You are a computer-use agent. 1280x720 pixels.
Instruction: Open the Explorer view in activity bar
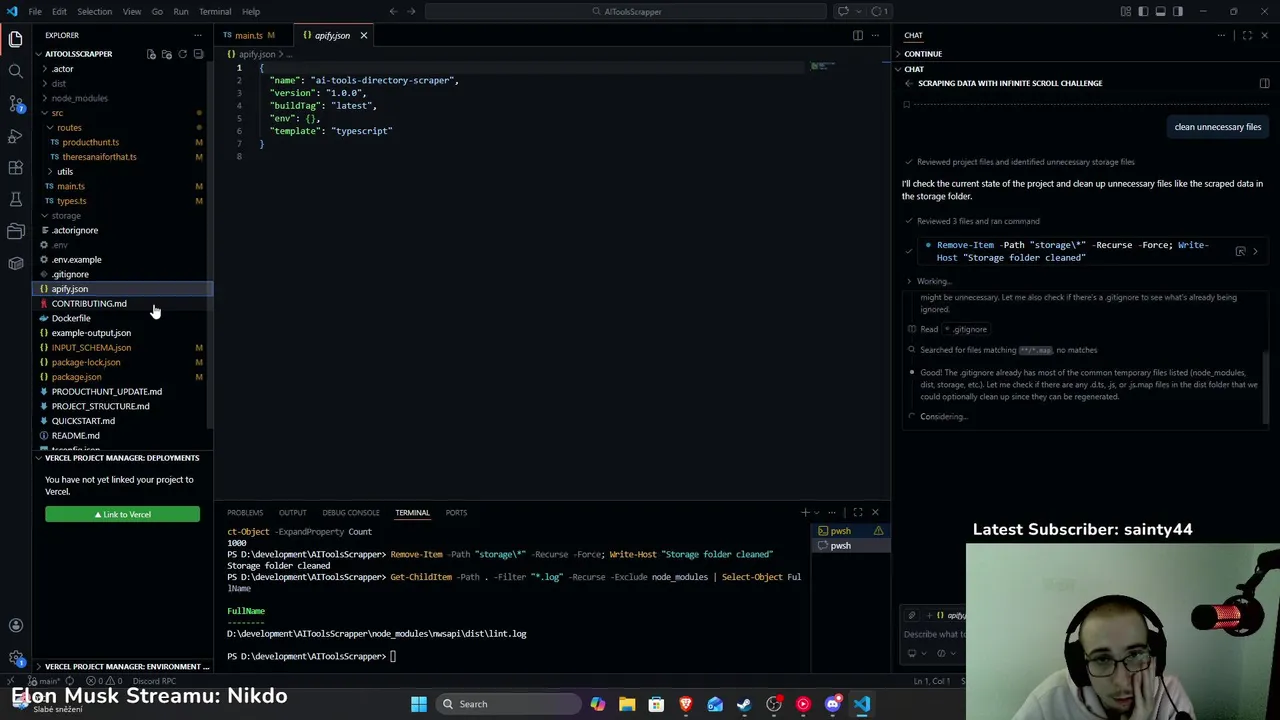[15, 39]
